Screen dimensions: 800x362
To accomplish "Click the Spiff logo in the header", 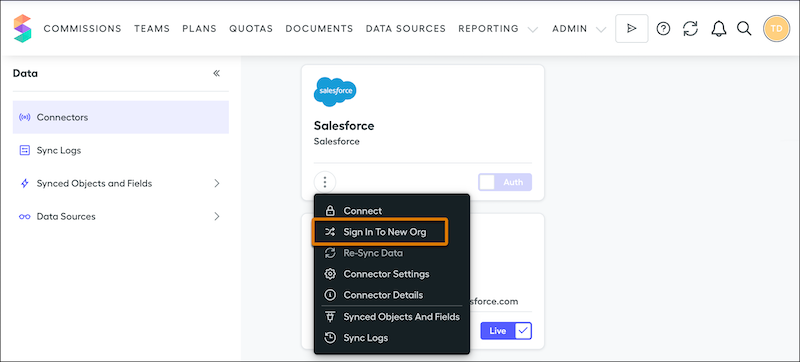I will [x=22, y=29].
